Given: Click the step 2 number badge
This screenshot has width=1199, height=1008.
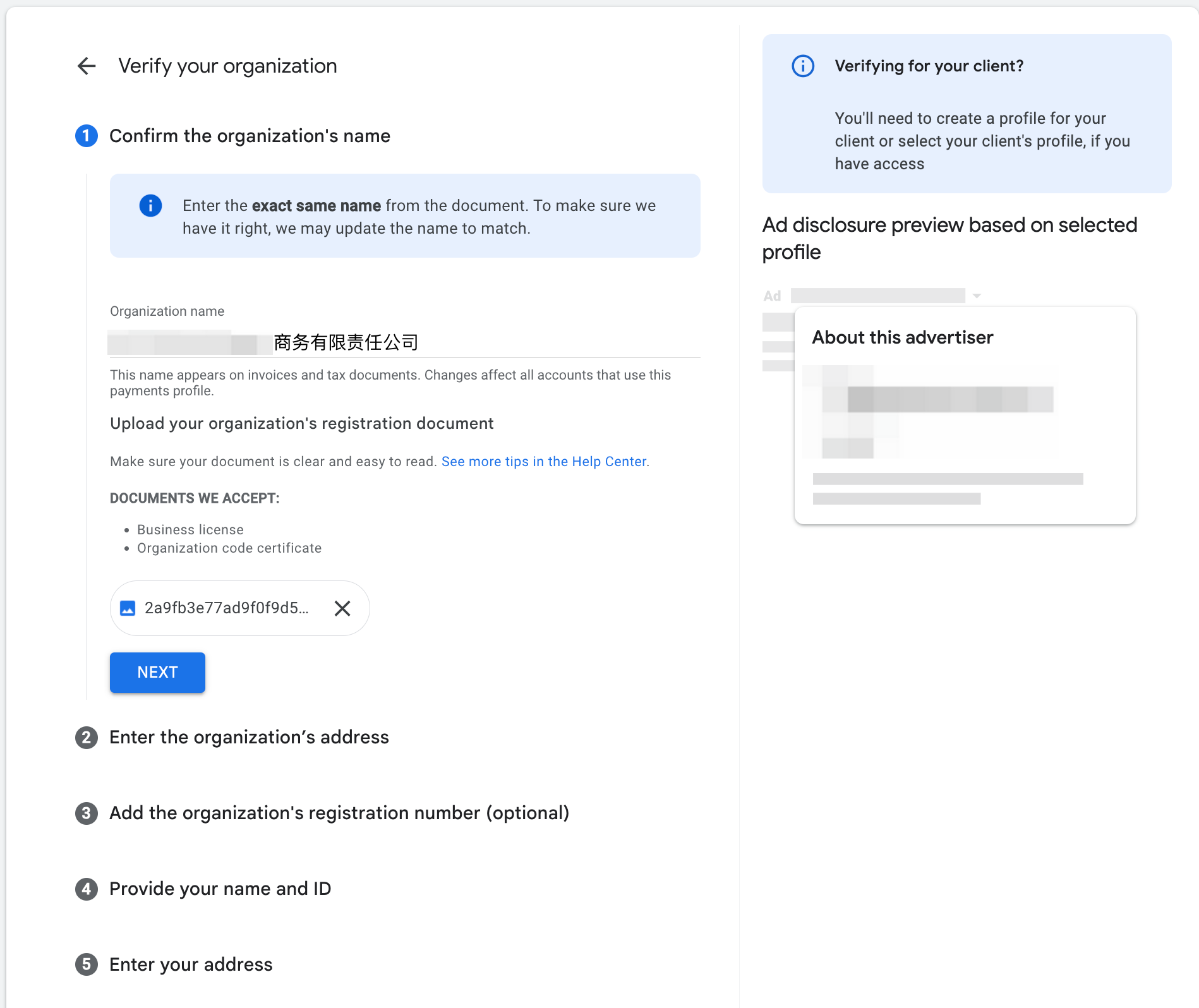Looking at the screenshot, I should click(87, 737).
